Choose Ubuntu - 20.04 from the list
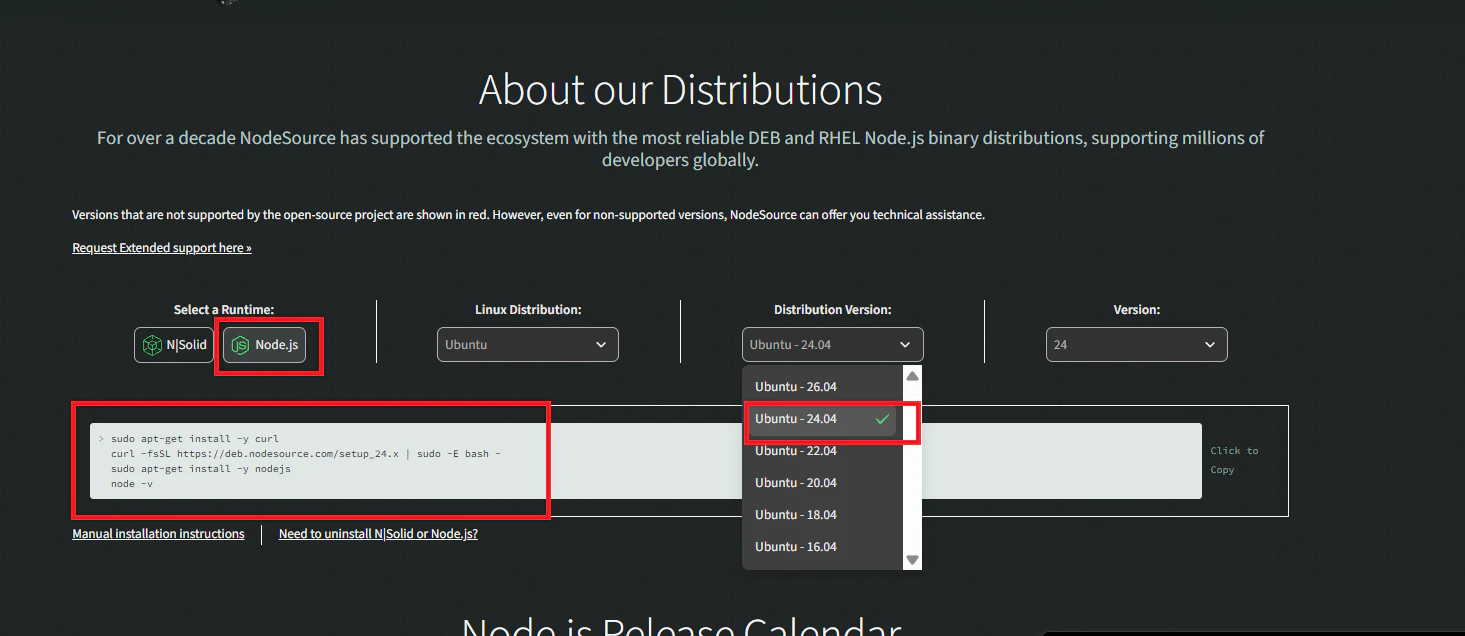1465x636 pixels. click(822, 483)
